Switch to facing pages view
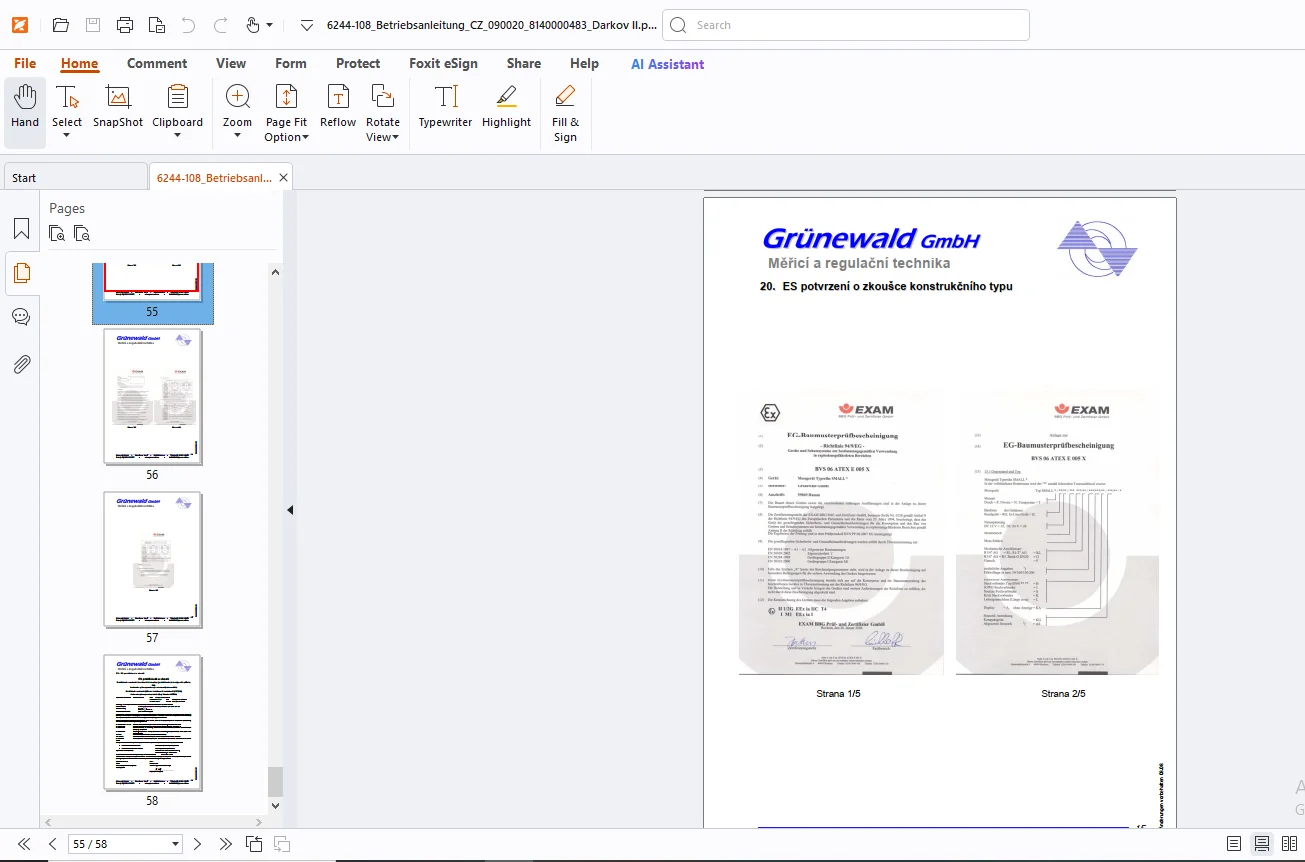1305x862 pixels. tap(1290, 845)
